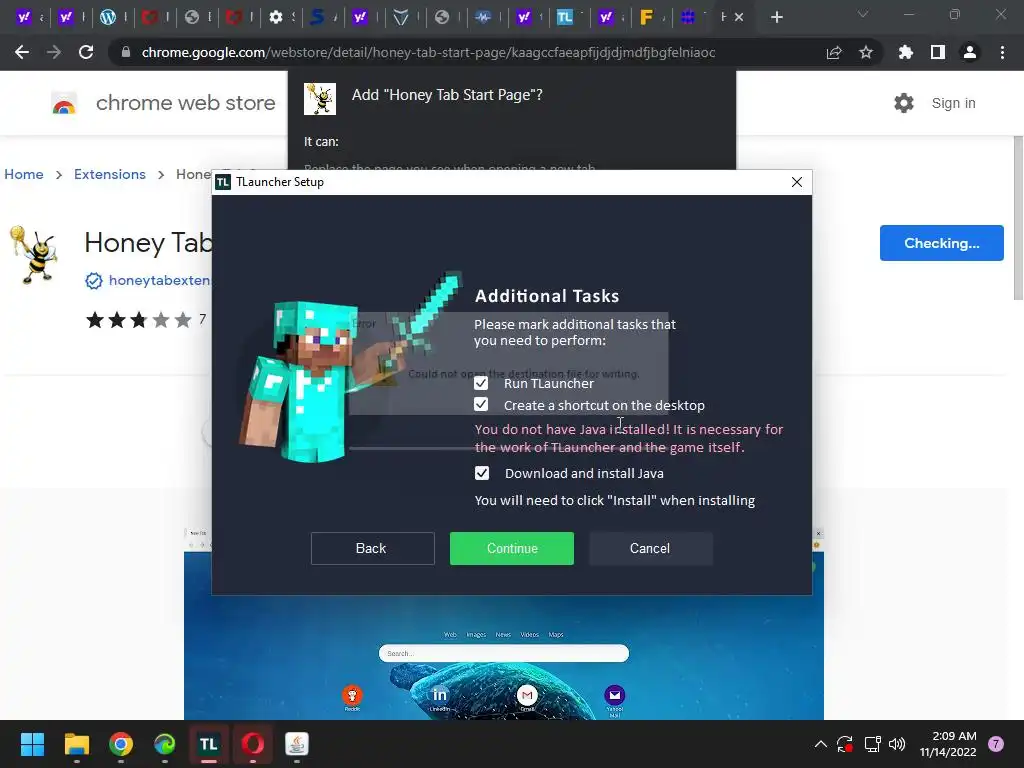
Task: Close the active Honey Tab tab
Action: [x=739, y=18]
